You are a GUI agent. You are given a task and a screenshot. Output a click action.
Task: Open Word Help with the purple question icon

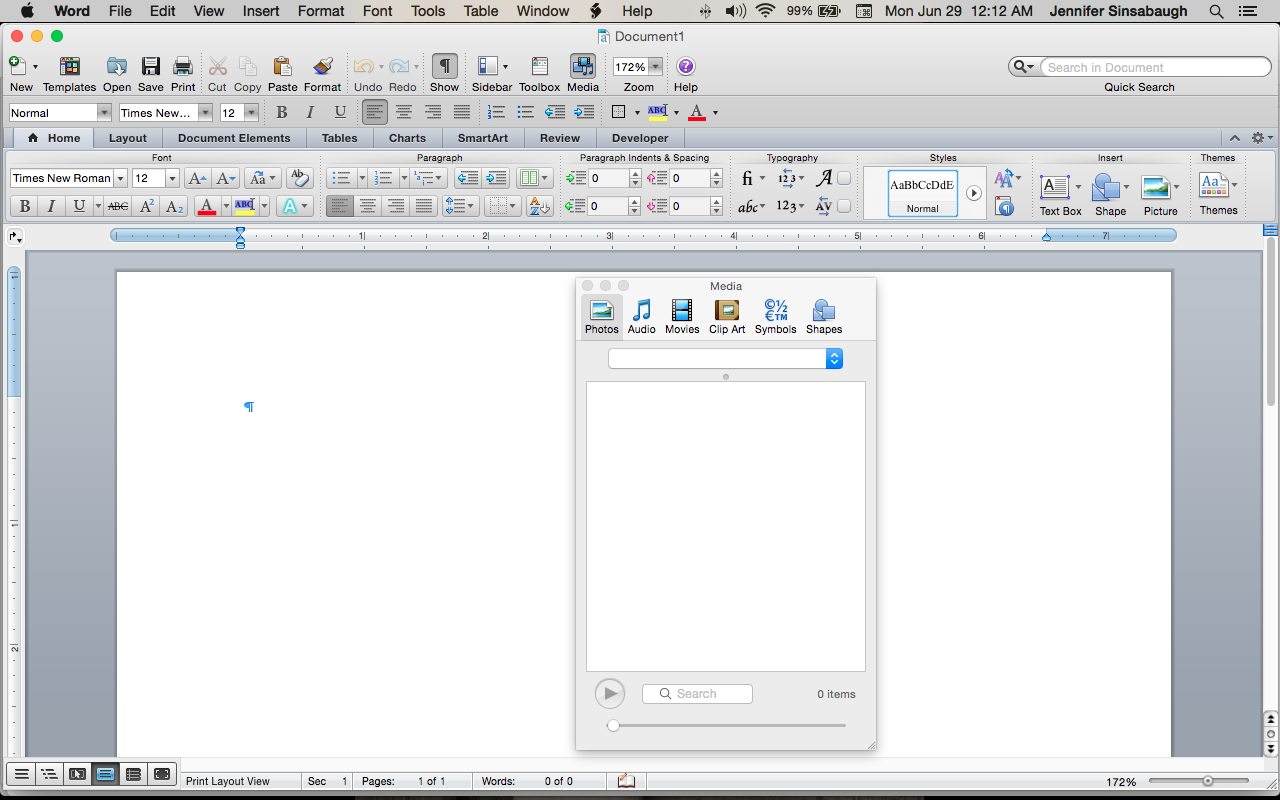(686, 67)
